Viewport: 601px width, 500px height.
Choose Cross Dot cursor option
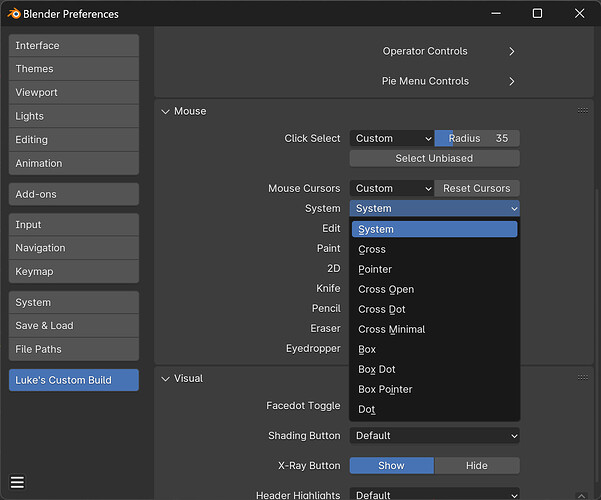435,309
